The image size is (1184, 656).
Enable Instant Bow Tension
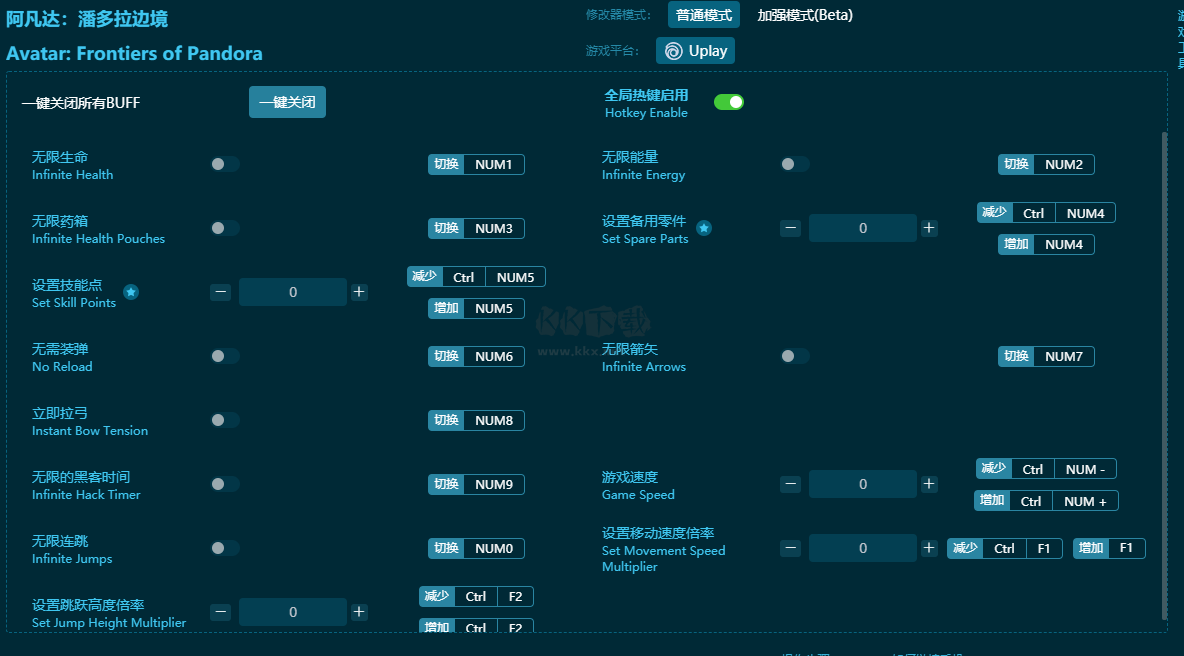click(224, 420)
